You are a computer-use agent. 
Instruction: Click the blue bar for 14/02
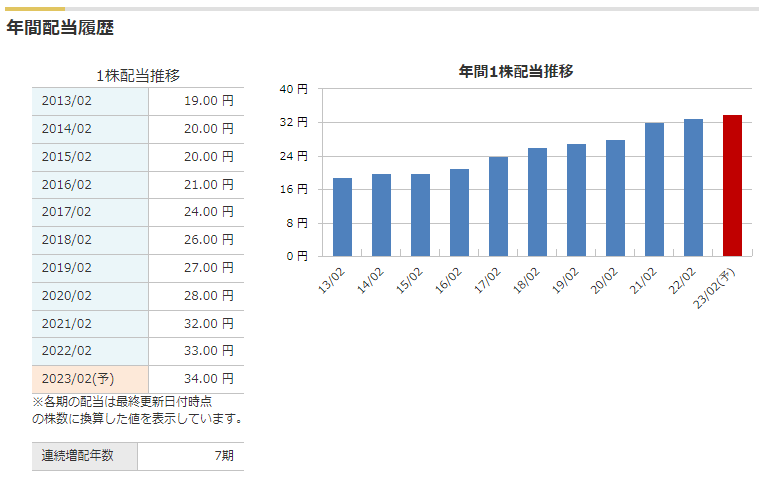point(381,215)
